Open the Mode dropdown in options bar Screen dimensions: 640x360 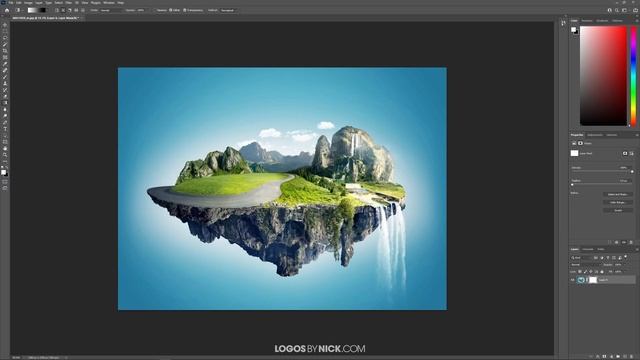click(x=111, y=10)
